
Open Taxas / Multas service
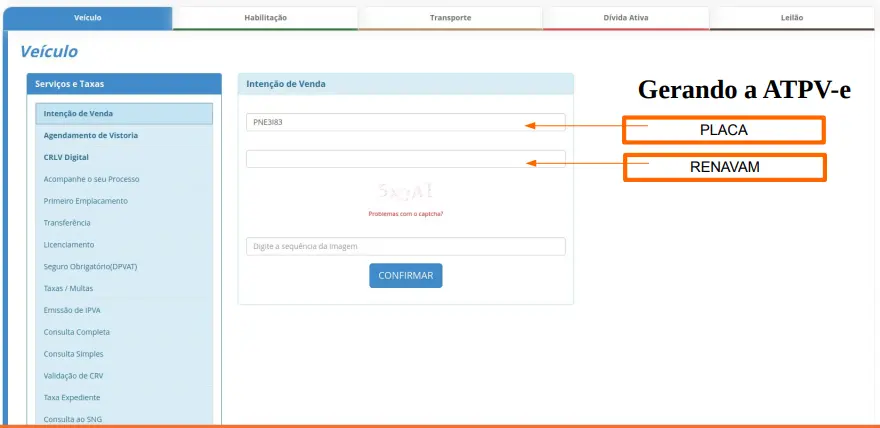click(68, 288)
